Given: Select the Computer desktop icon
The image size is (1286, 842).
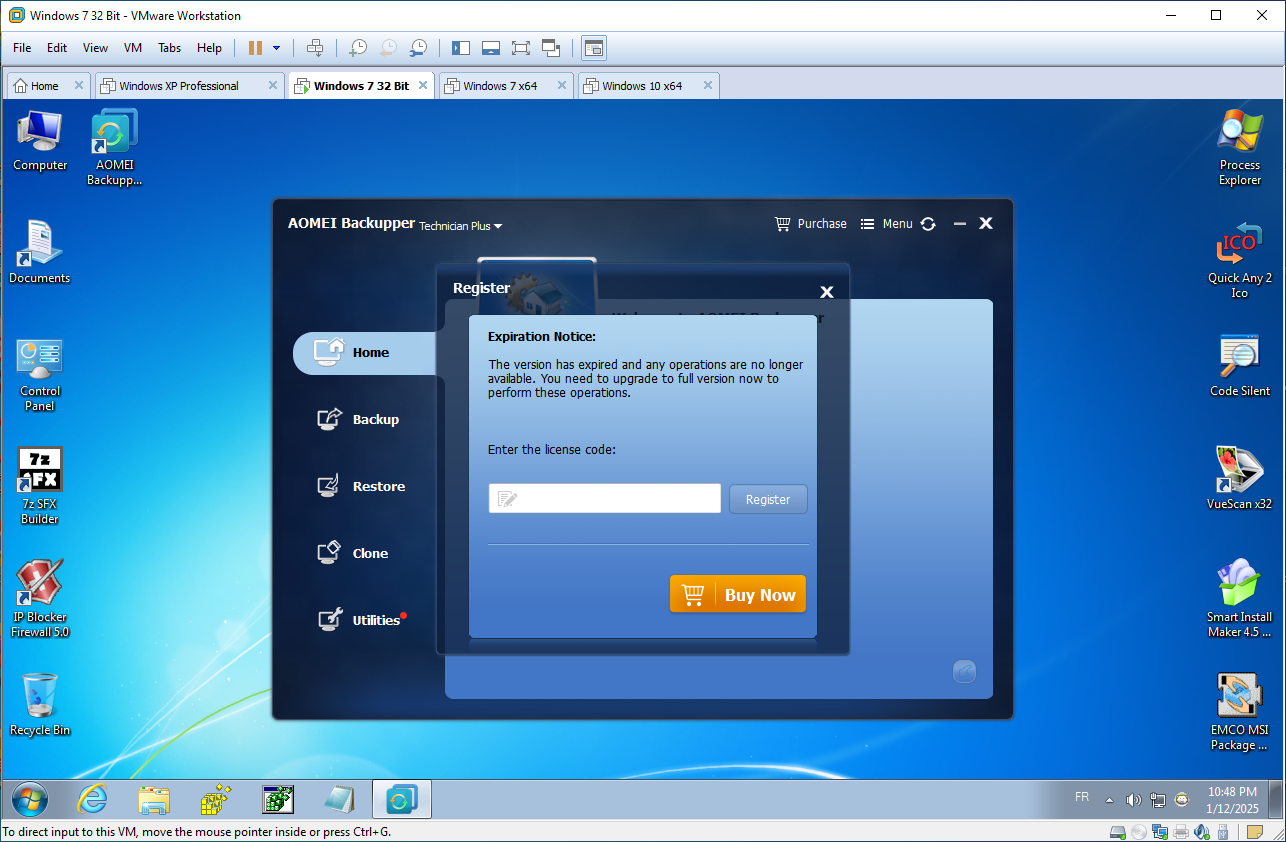Looking at the screenshot, I should coord(40,141).
